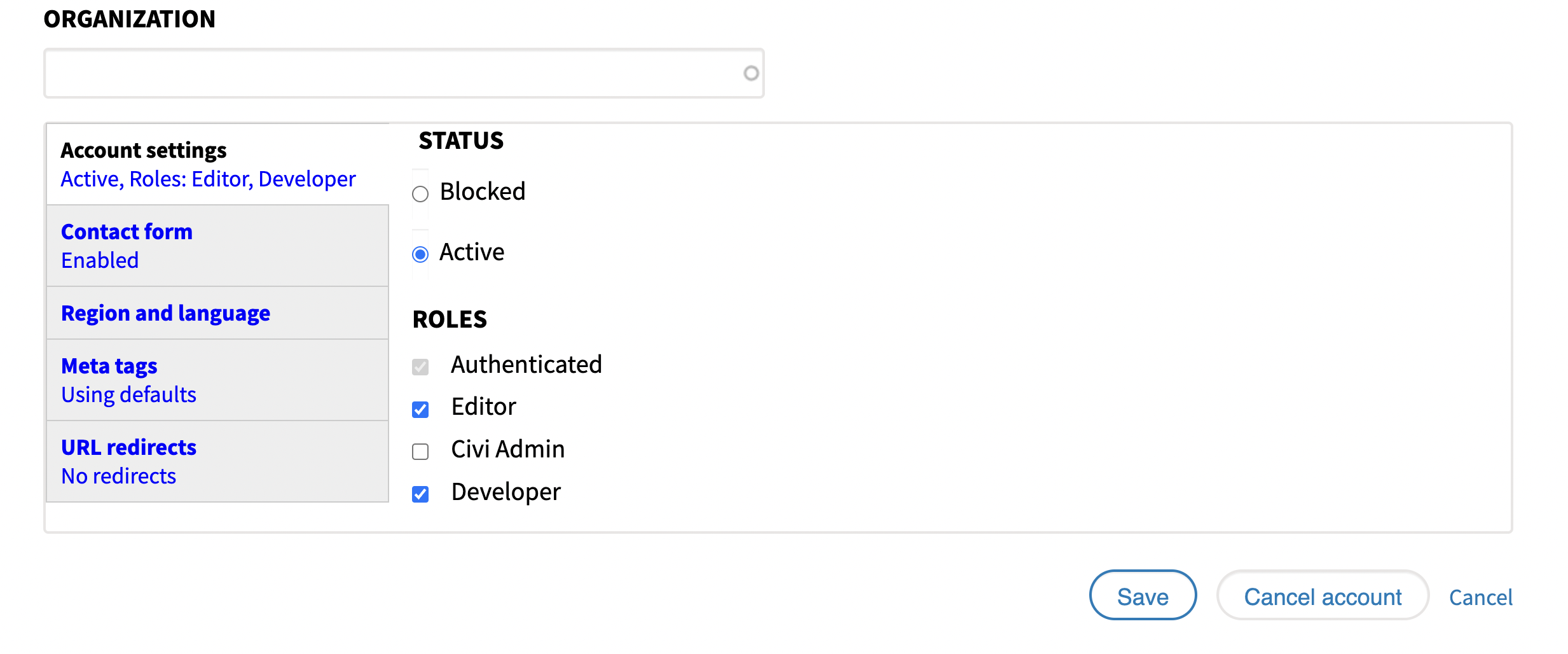Click the disabled Authenticated role checkbox
The height and width of the screenshot is (654, 1568).
coord(420,366)
